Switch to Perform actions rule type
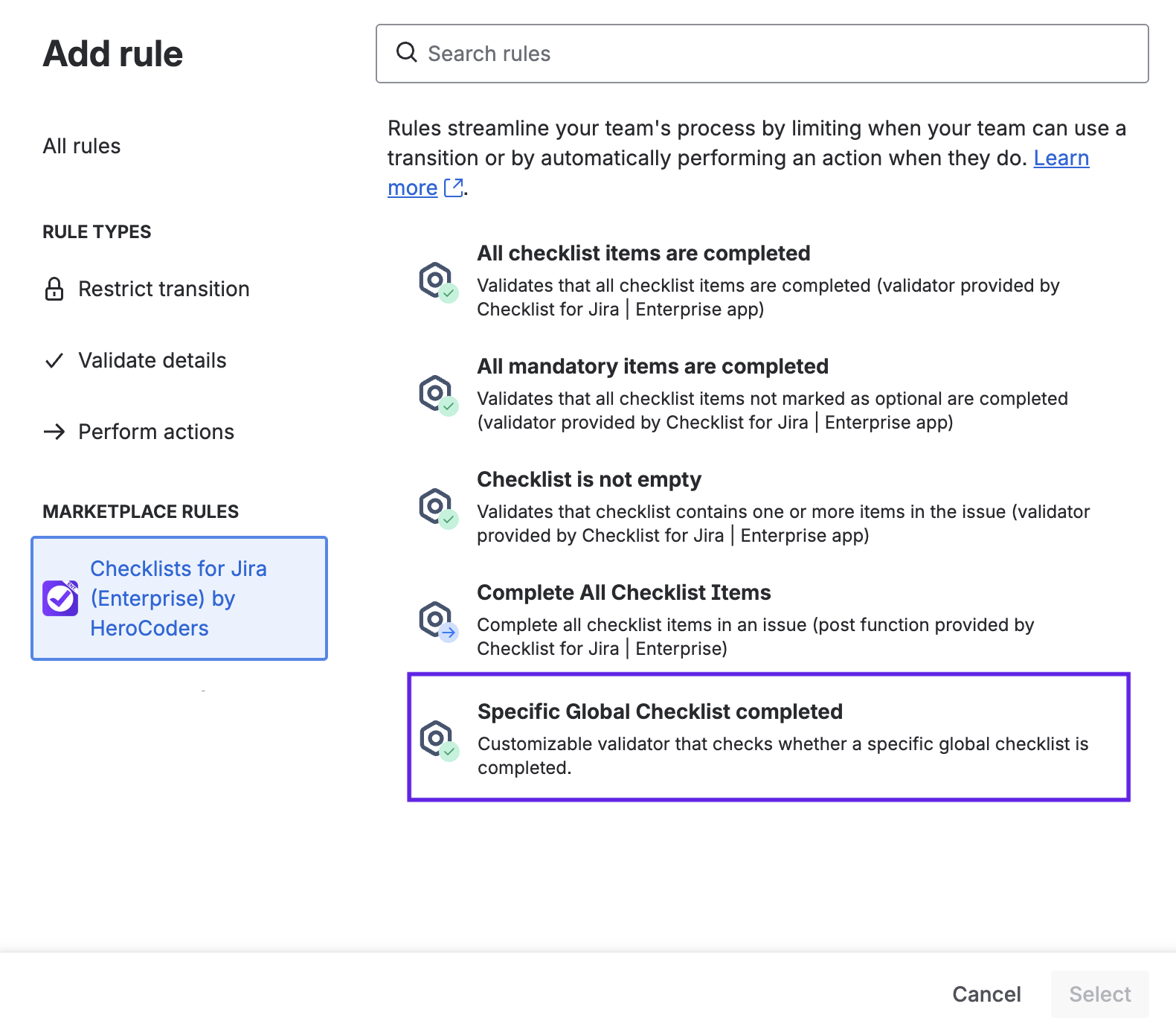This screenshot has width=1176, height=1024. click(x=155, y=432)
